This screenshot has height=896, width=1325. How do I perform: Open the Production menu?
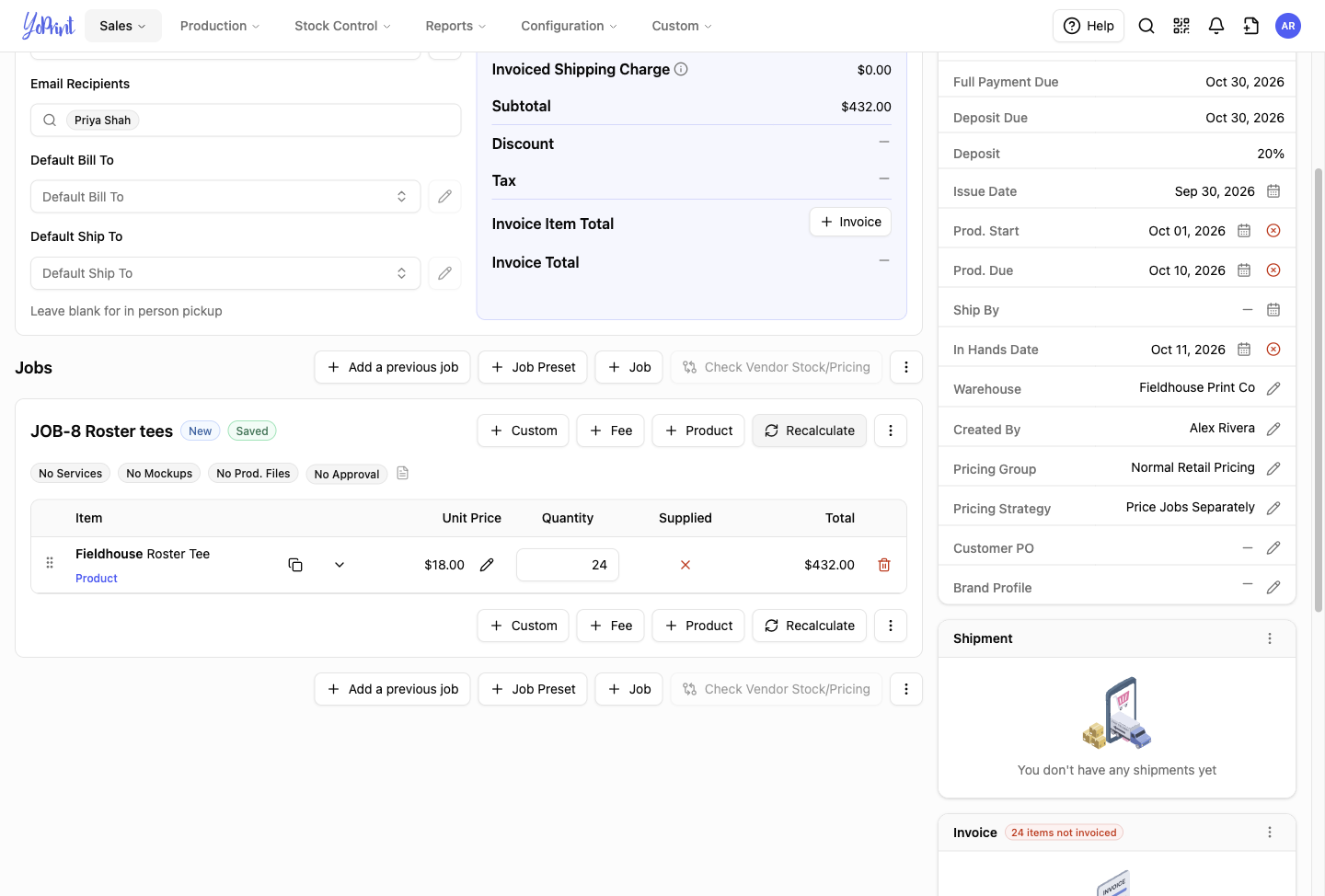tap(220, 26)
